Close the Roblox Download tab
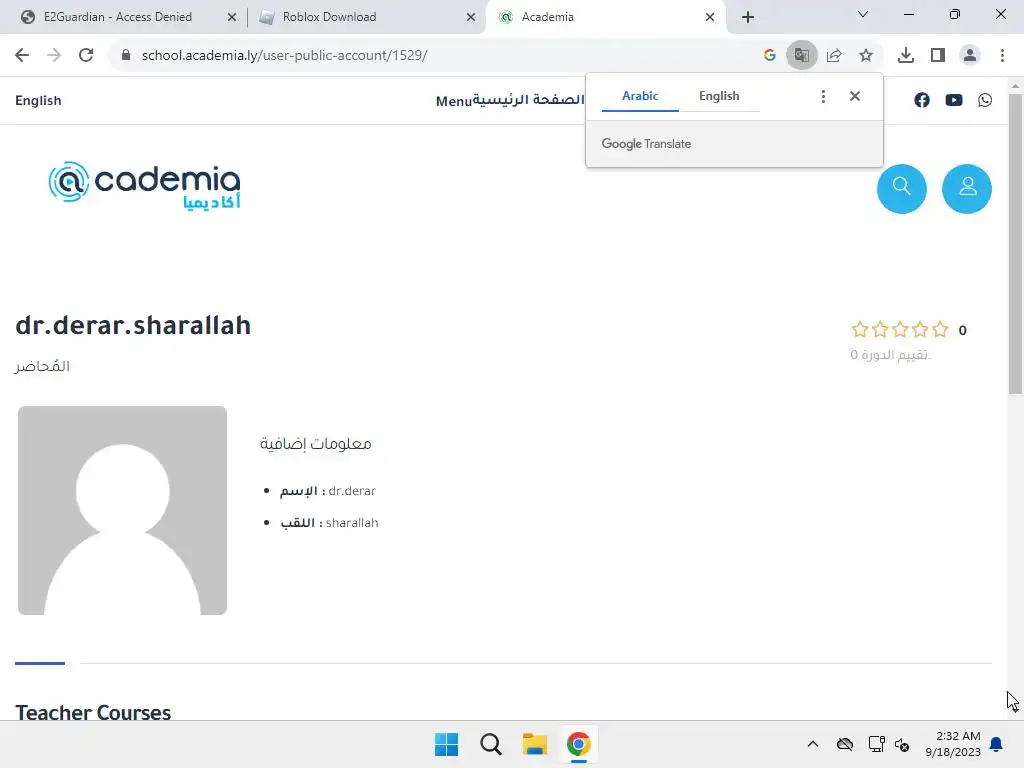Screen dimensions: 1024x768 tap(470, 17)
